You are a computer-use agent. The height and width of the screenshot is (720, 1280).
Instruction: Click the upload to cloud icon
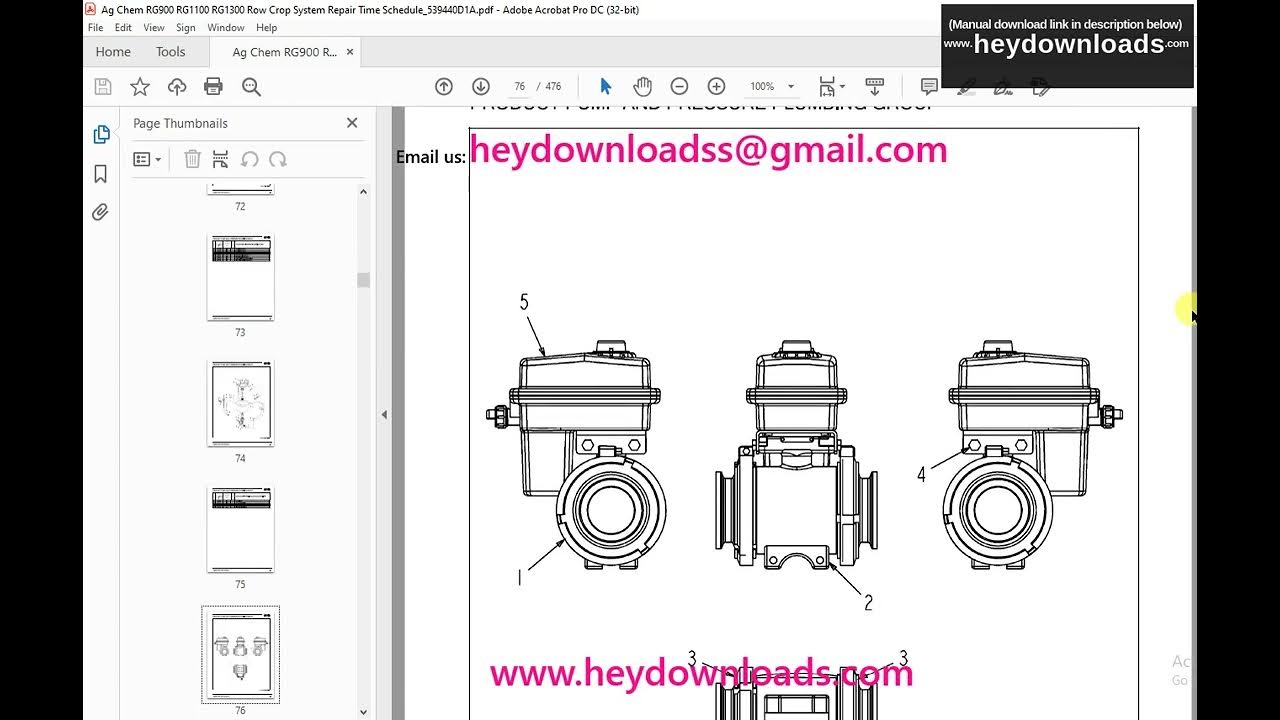point(177,87)
